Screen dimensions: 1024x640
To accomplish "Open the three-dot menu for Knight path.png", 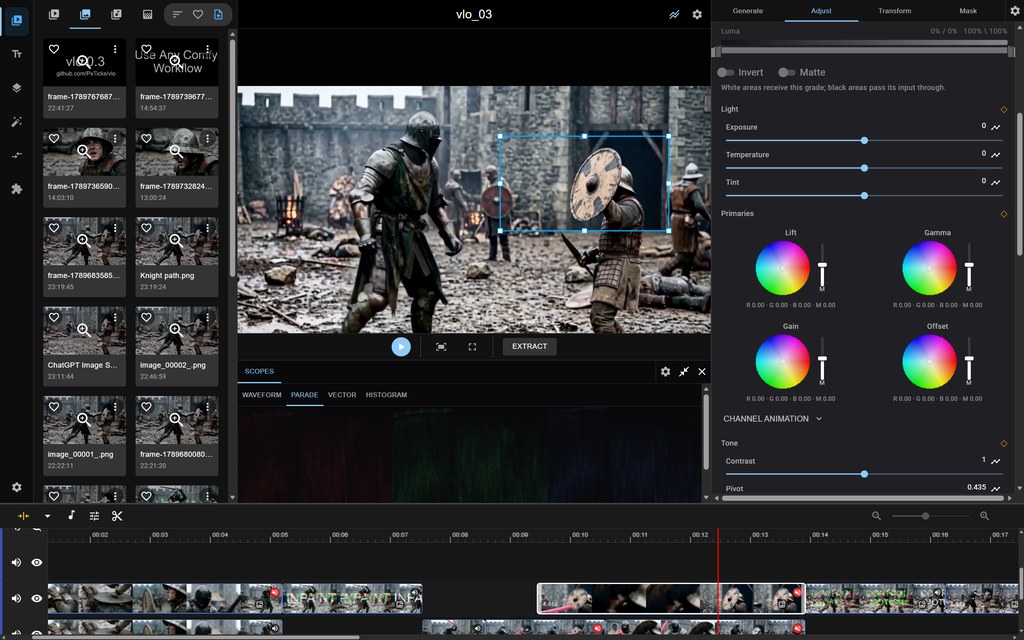I will pyautogui.click(x=208, y=228).
